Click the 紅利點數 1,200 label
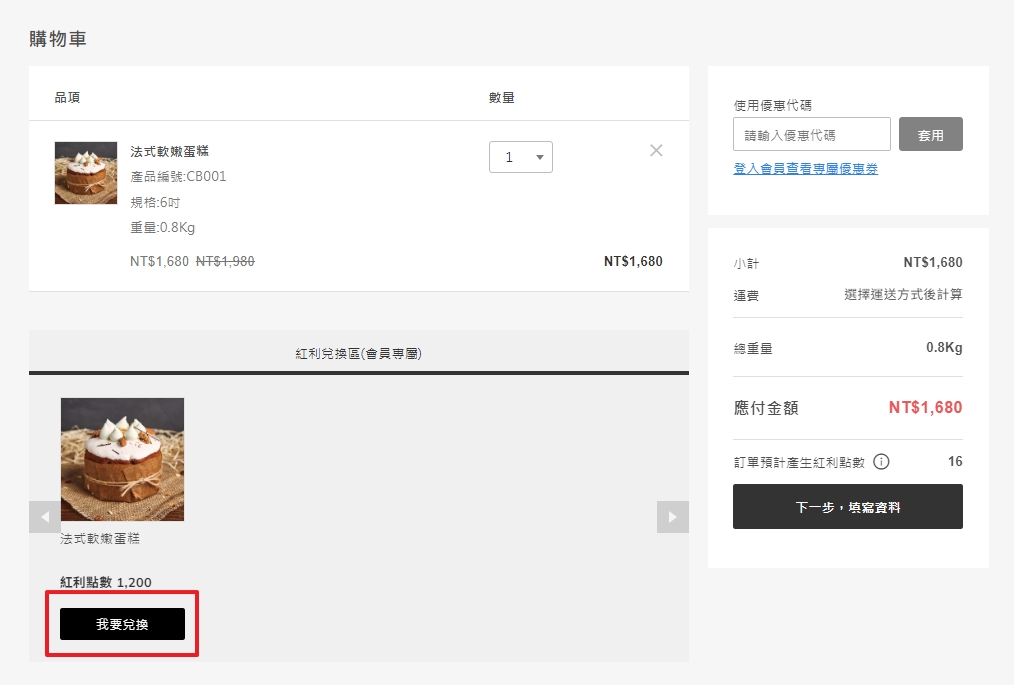 coord(106,582)
